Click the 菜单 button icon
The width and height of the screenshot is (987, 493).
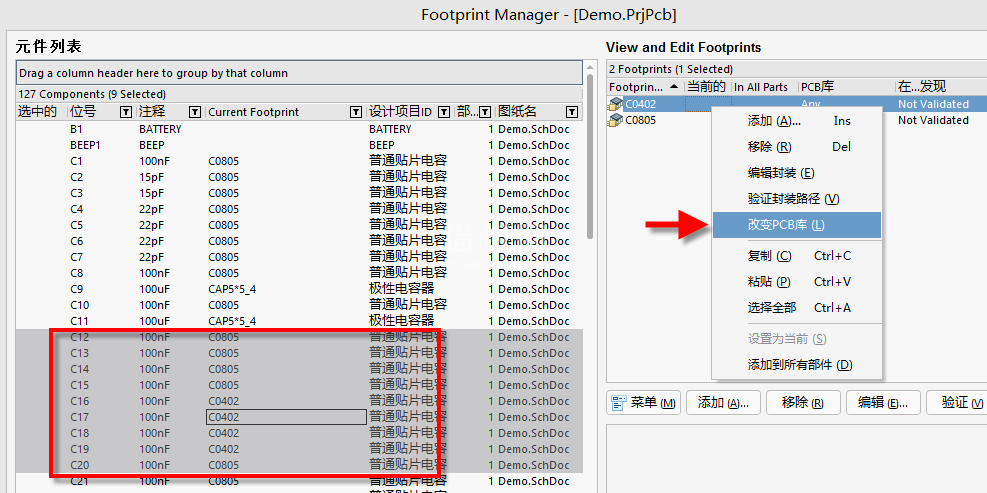[620, 403]
